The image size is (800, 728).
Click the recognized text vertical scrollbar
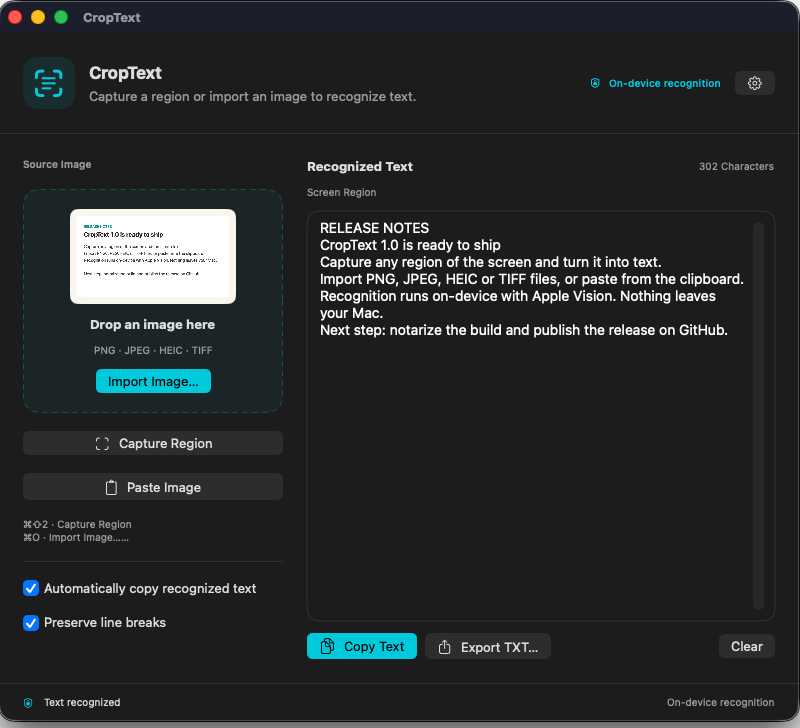click(x=758, y=416)
